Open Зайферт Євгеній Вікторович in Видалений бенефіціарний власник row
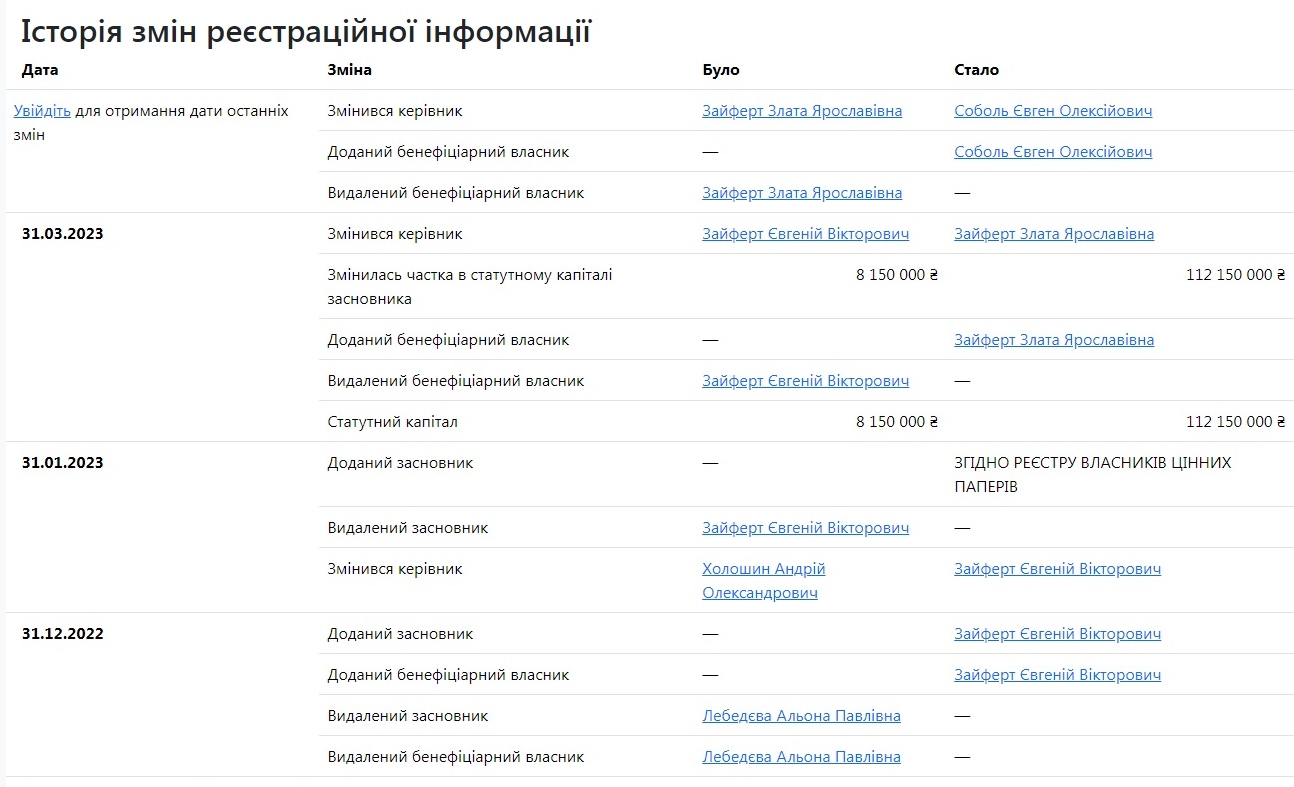Image resolution: width=1294 pixels, height=787 pixels. pos(806,381)
